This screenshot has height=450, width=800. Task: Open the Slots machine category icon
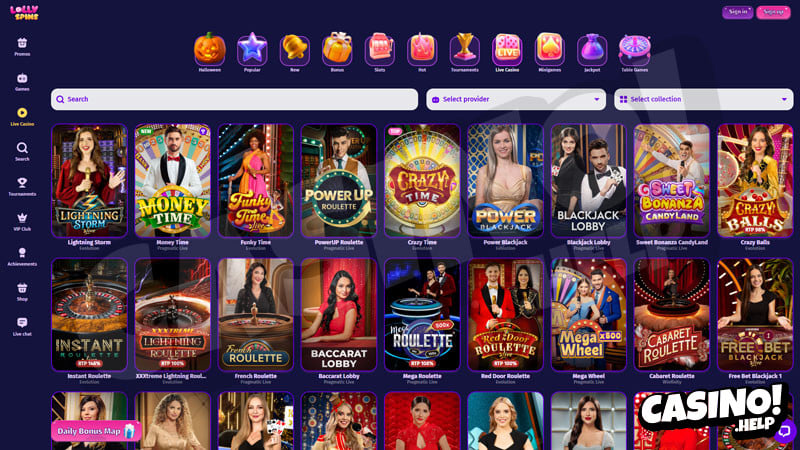coord(380,51)
